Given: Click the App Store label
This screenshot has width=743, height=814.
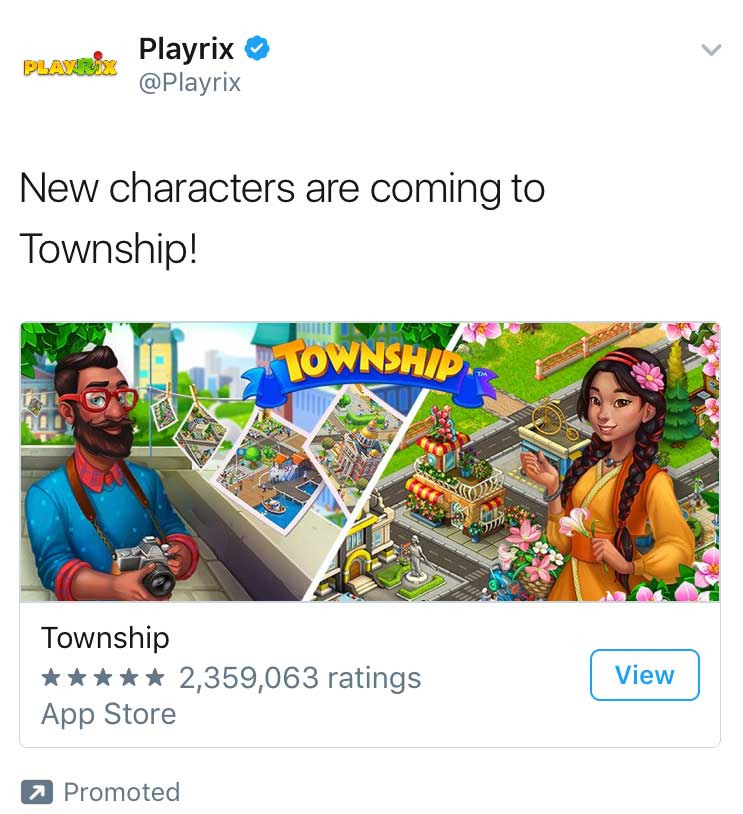Looking at the screenshot, I should (109, 714).
